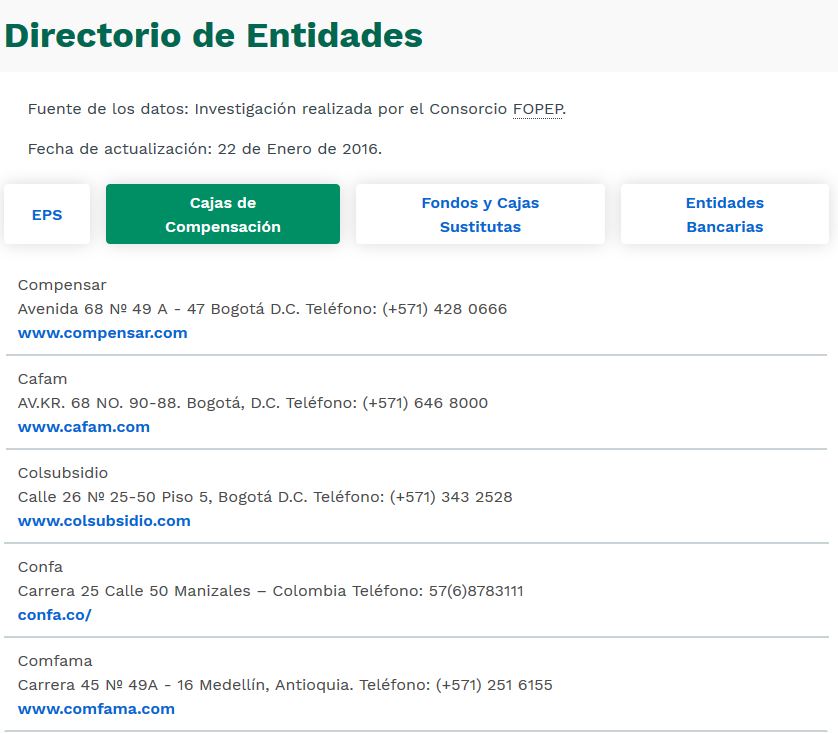
Task: Go to www.comfama.com link
Action: click(96, 709)
